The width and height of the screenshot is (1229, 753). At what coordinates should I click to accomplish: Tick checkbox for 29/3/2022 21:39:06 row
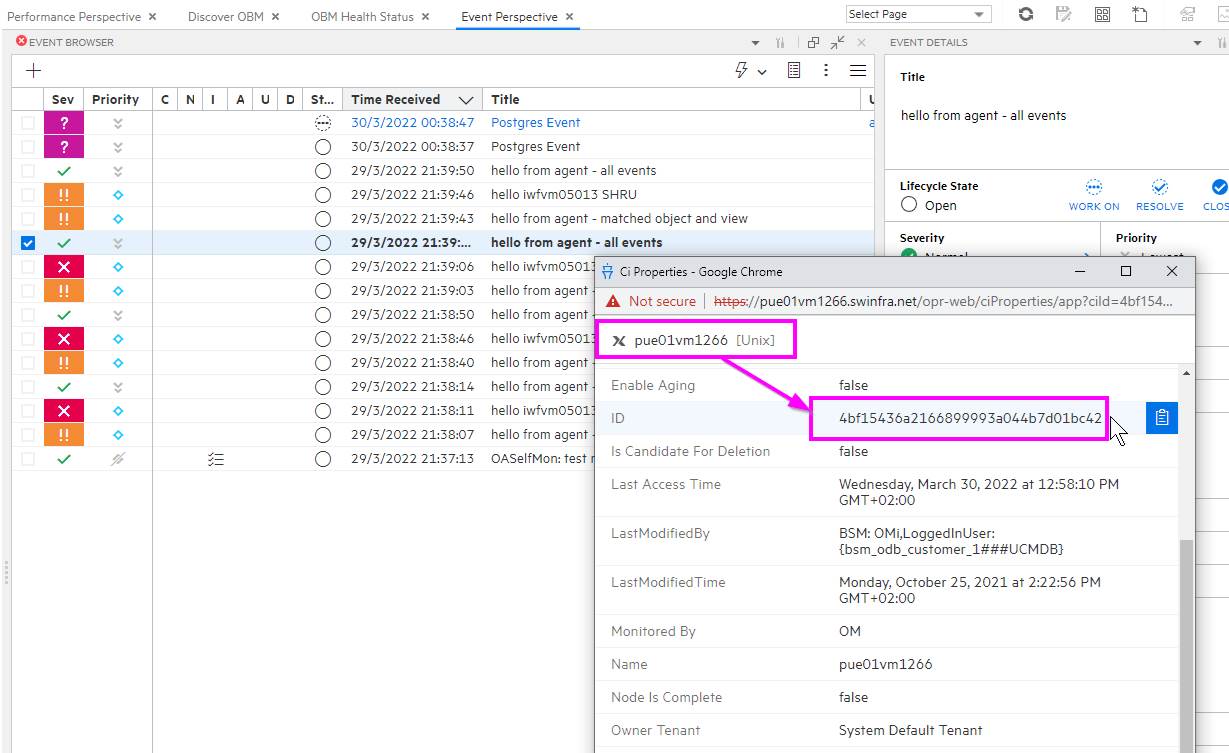click(x=28, y=267)
